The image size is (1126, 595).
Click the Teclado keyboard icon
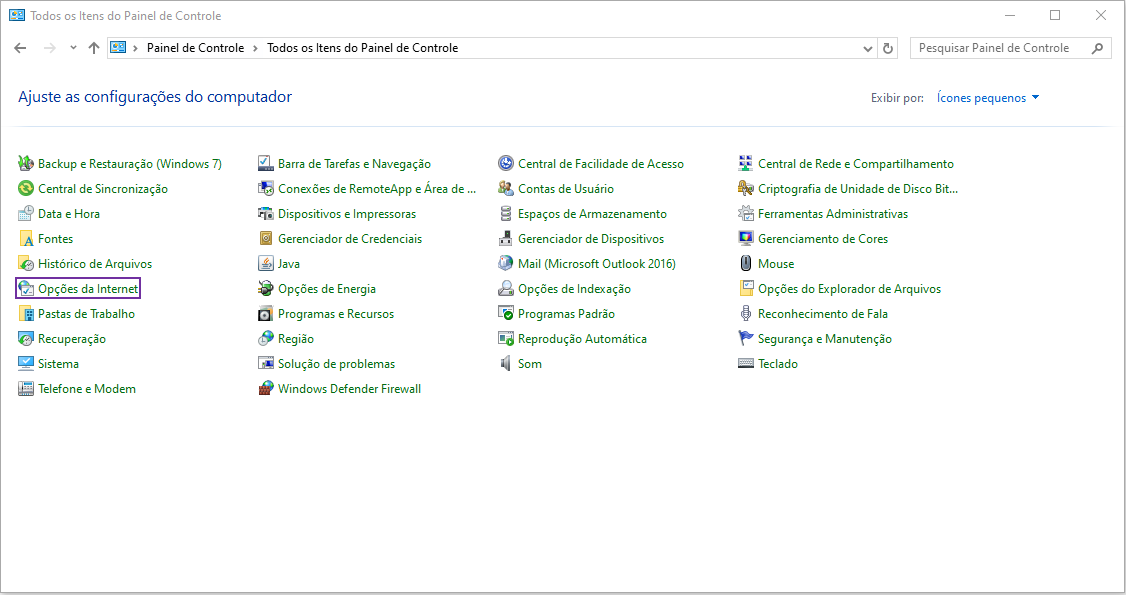pyautogui.click(x=745, y=364)
